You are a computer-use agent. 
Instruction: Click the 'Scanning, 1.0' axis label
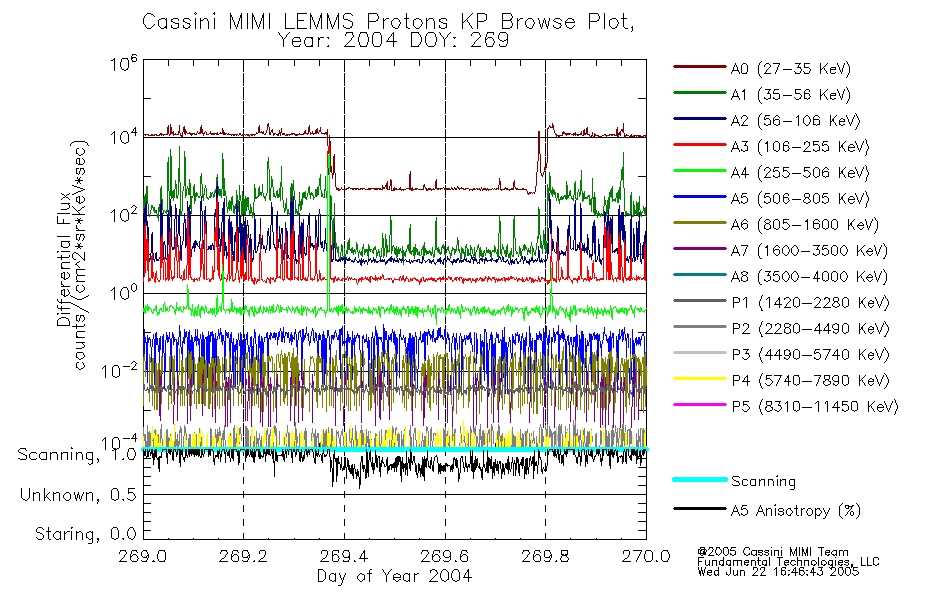76,455
